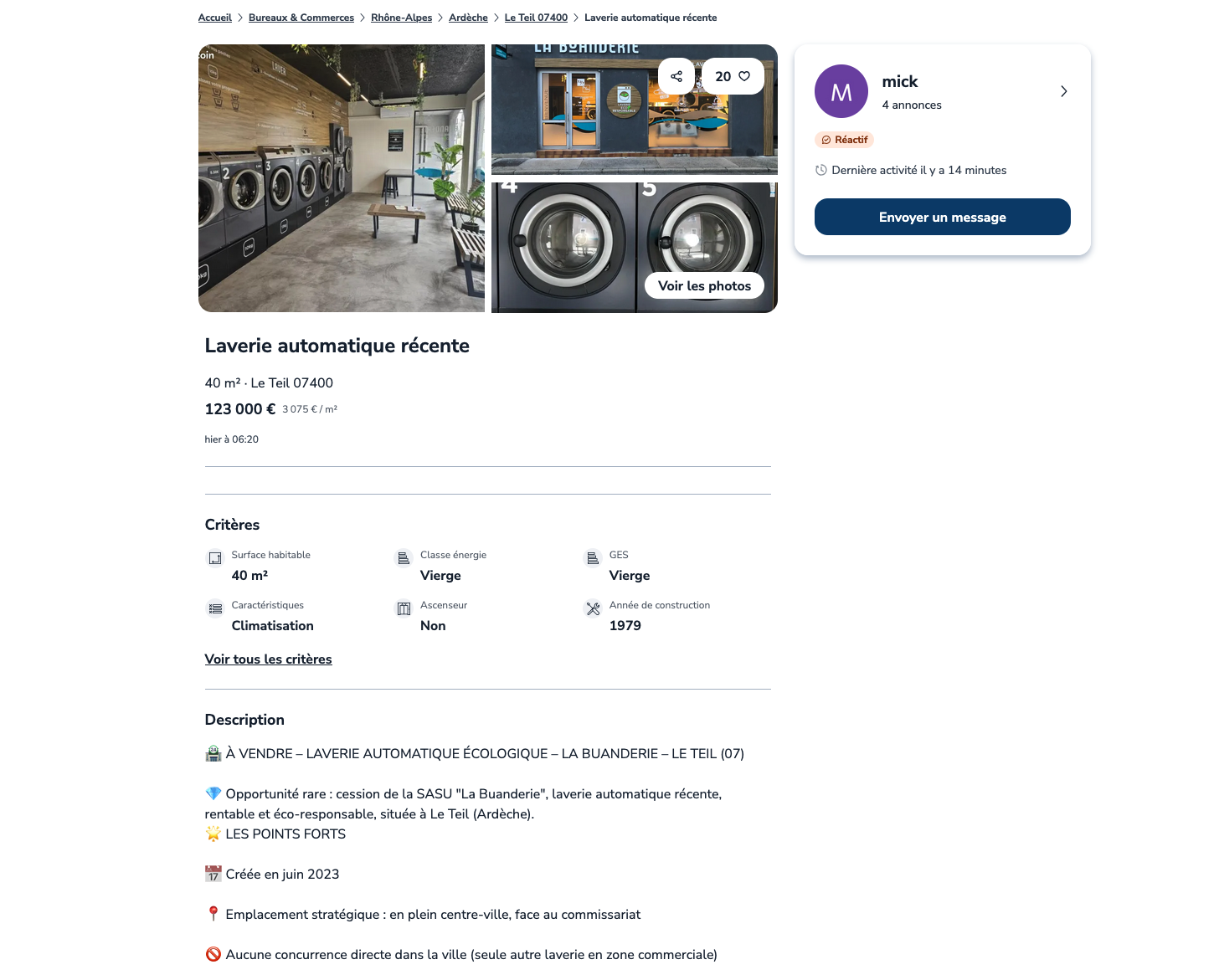Click the line Créée en juin 2023
Viewport: 1219px width, 980px height.
tap(272, 874)
